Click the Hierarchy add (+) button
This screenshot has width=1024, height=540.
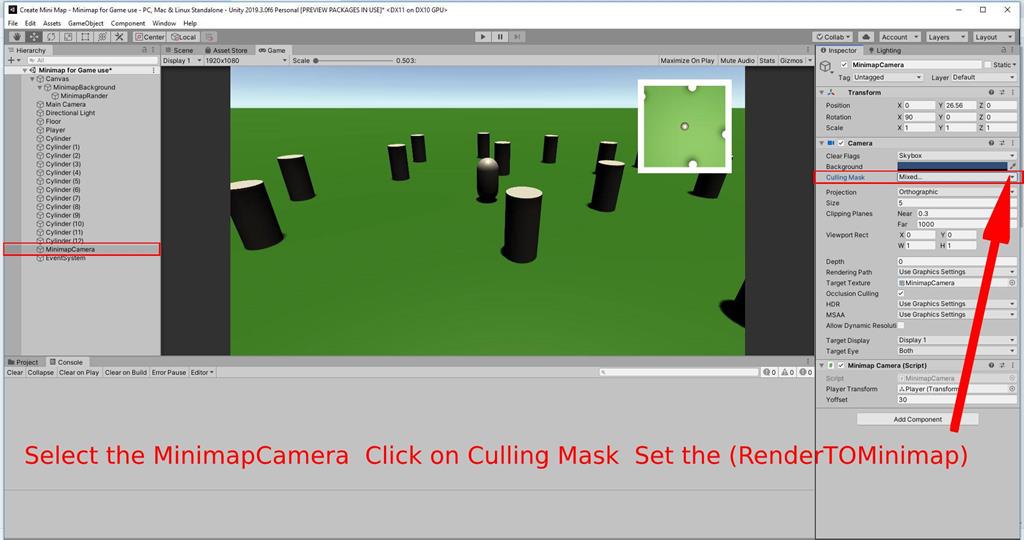tap(12, 60)
